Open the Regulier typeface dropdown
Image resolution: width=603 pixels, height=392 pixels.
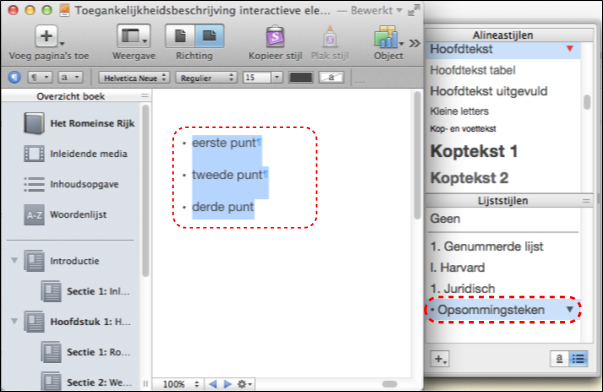pos(206,78)
